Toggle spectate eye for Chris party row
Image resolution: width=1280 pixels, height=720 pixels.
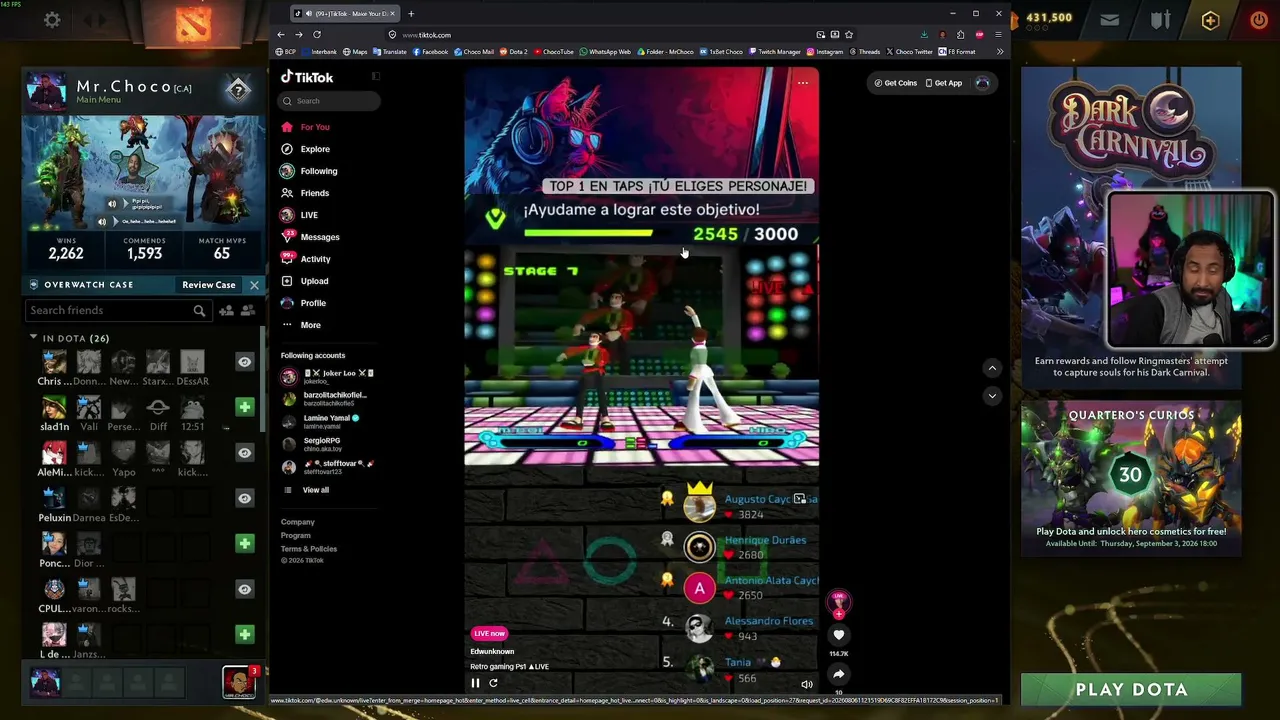[244, 362]
